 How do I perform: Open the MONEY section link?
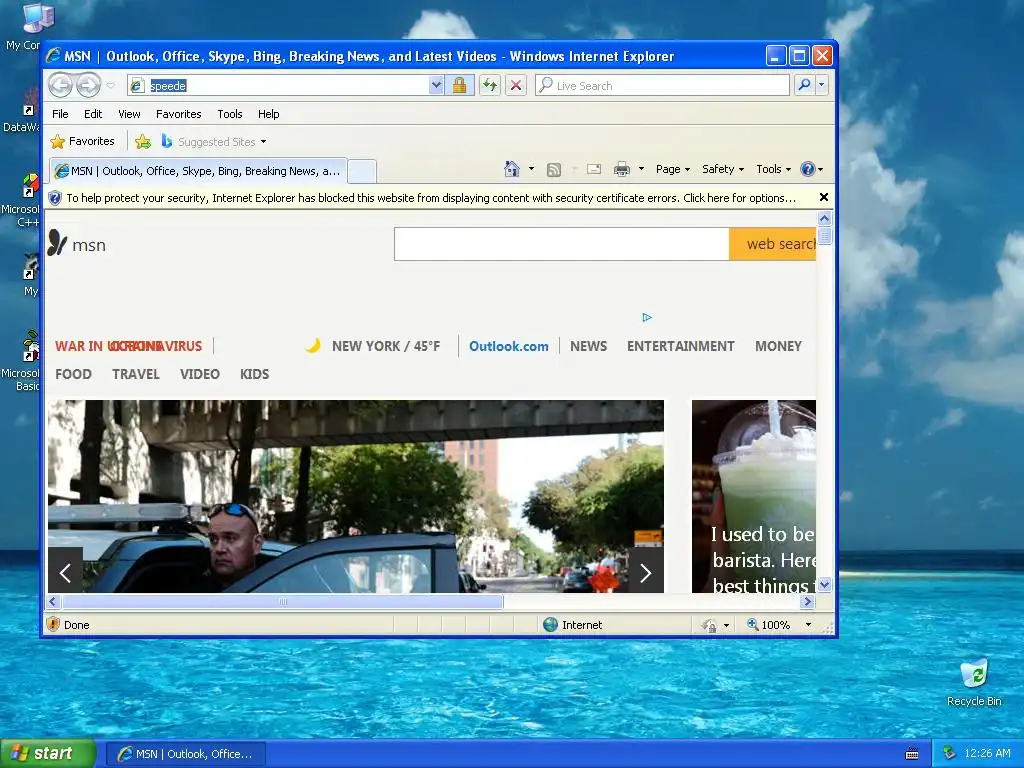(778, 346)
